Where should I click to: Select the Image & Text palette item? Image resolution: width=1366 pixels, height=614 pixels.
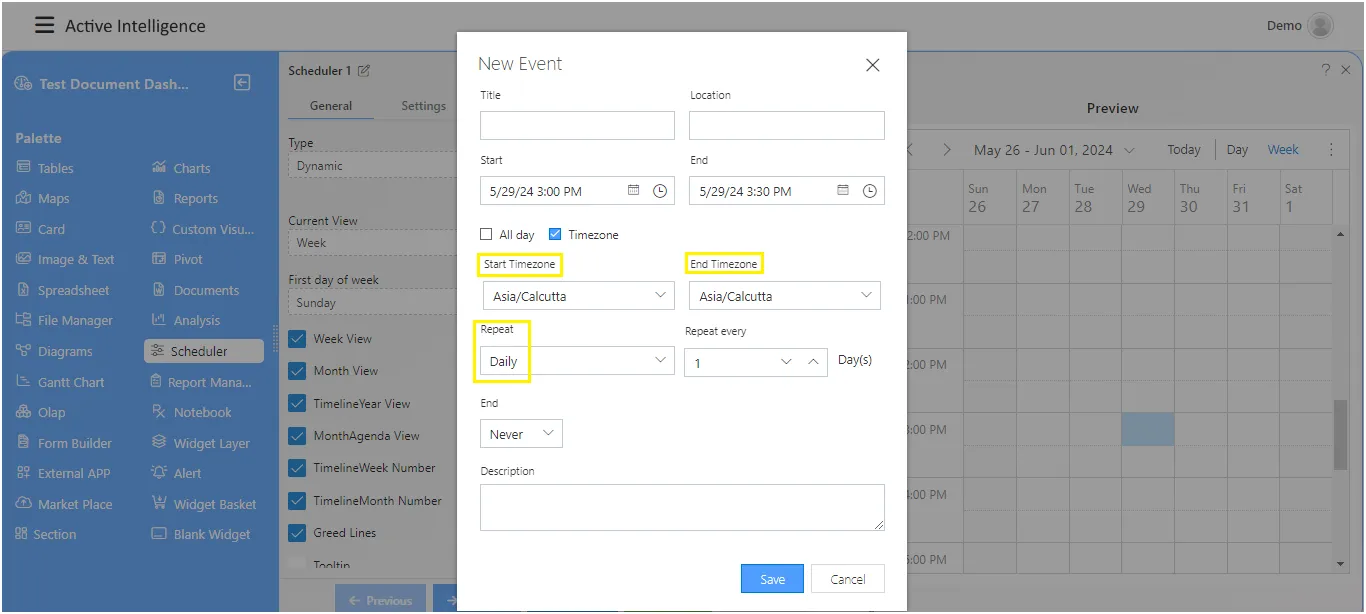65,259
